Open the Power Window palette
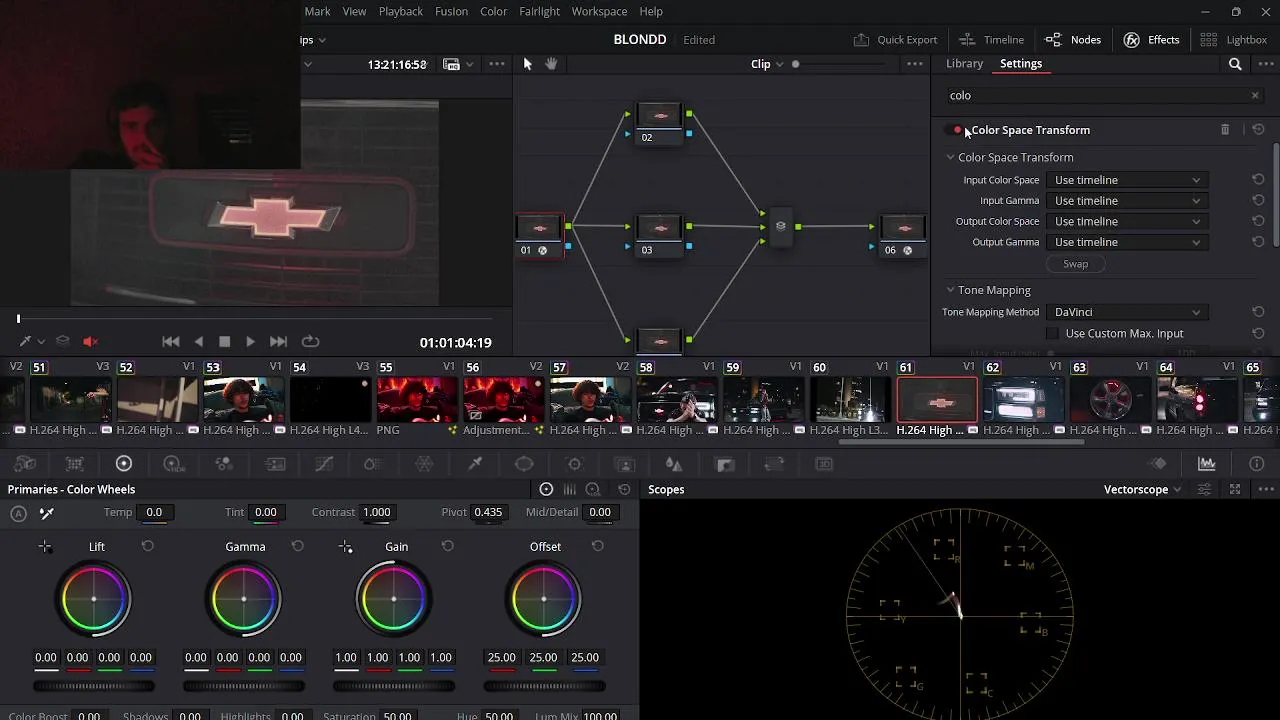 pyautogui.click(x=524, y=464)
